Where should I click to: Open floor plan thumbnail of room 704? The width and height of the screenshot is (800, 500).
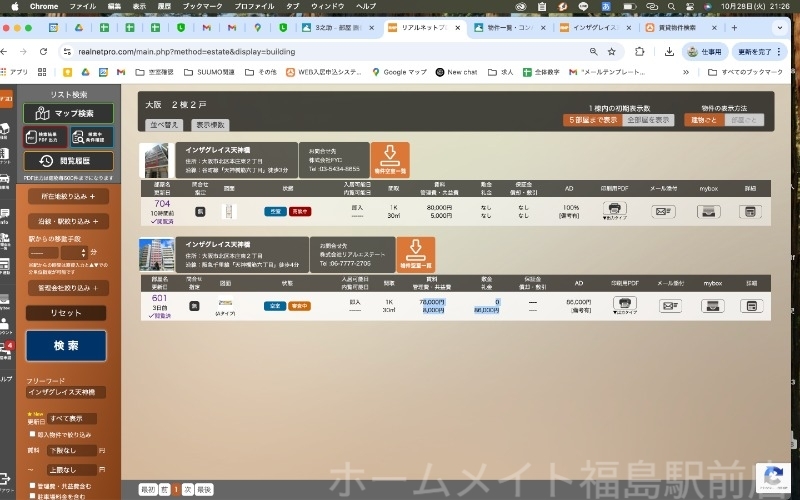[229, 211]
